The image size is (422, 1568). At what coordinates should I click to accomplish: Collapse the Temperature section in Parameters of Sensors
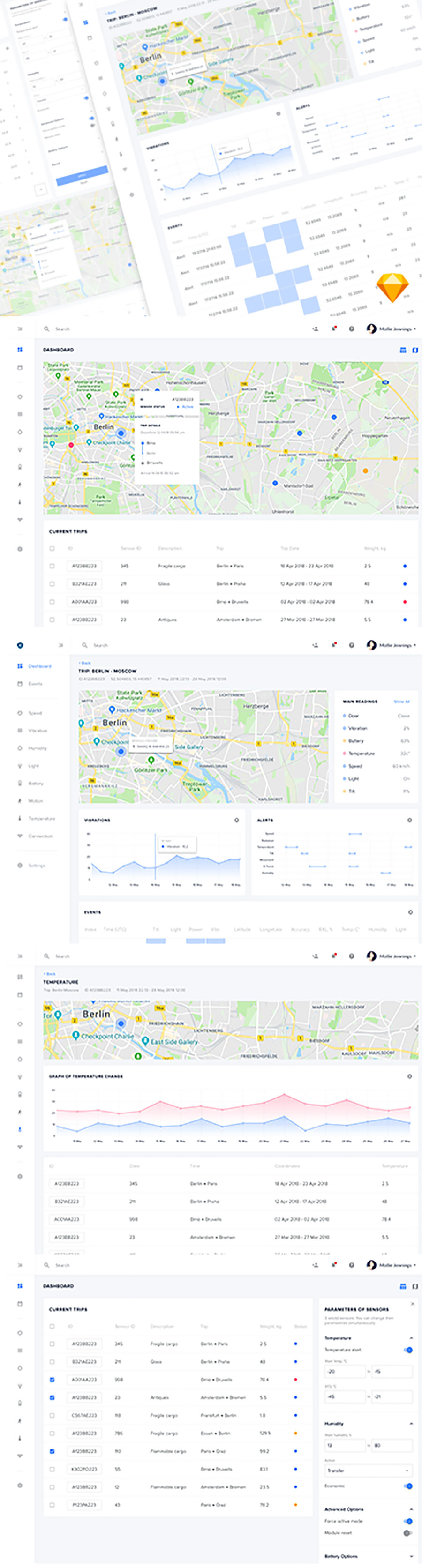click(x=411, y=1338)
